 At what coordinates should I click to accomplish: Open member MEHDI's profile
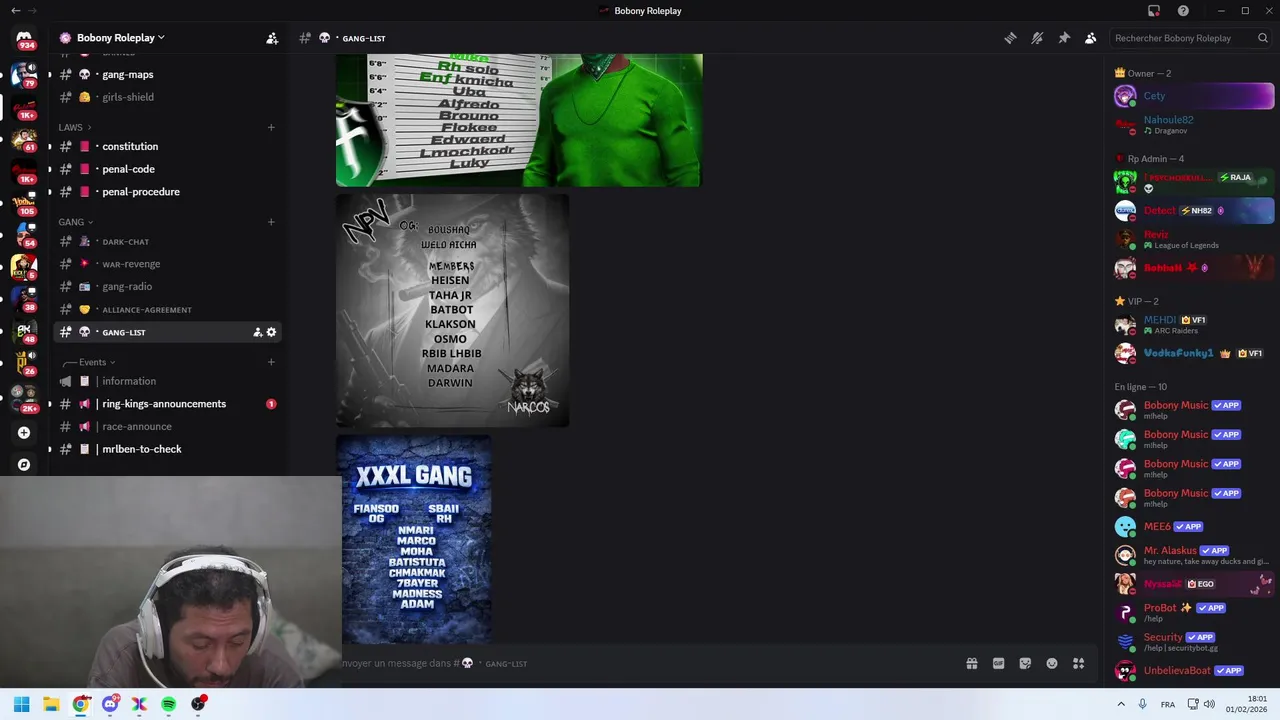point(1194,325)
